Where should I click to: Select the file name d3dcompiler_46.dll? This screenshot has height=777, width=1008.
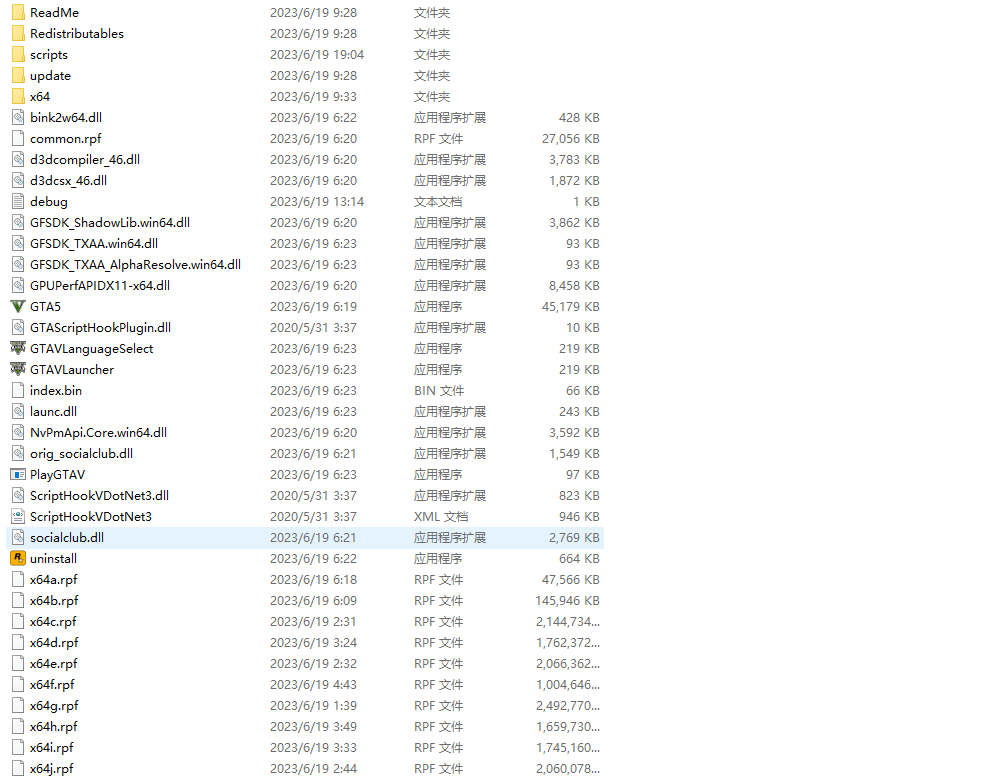click(85, 159)
